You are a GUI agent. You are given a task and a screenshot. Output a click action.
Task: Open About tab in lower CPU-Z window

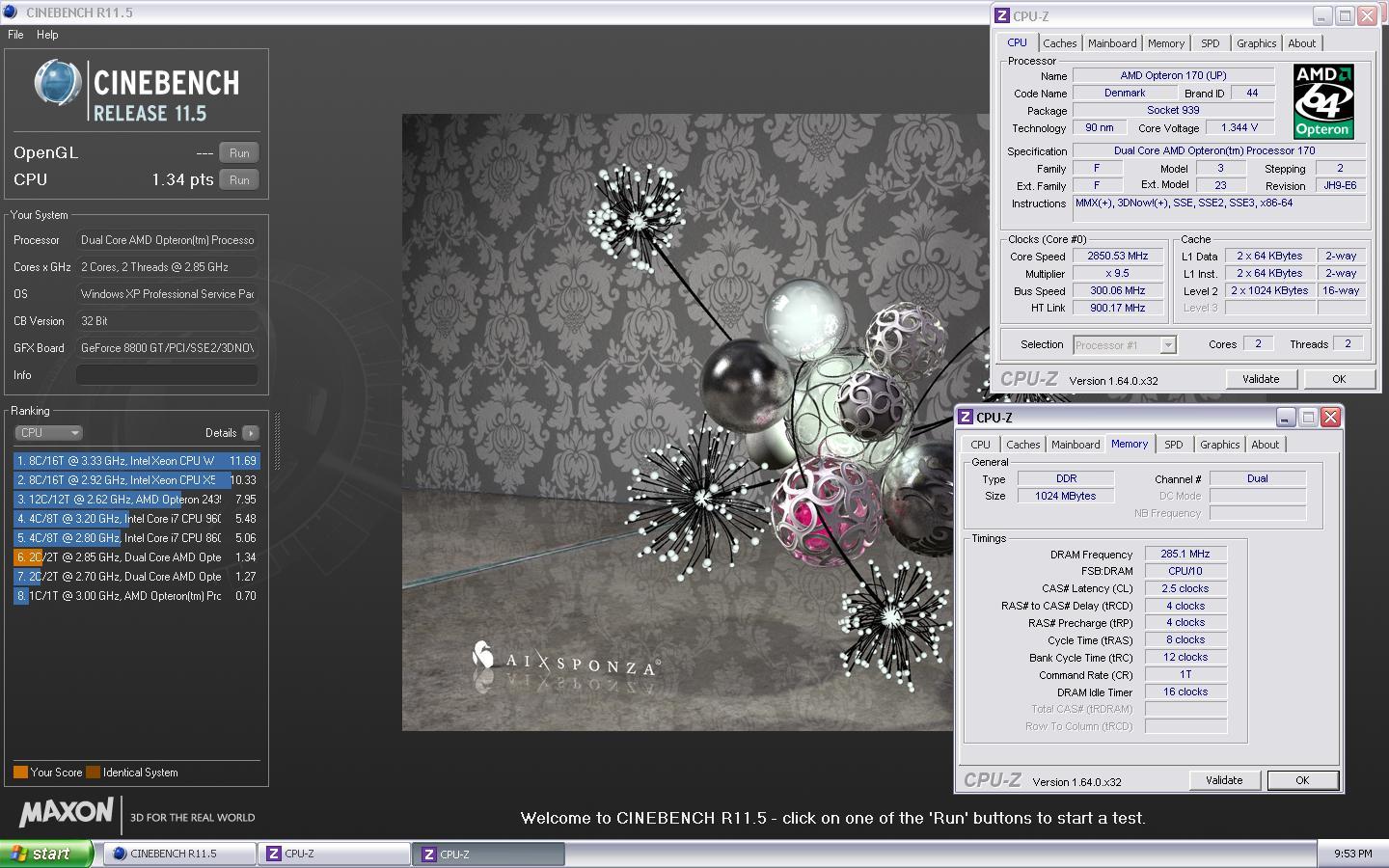pos(1265,445)
